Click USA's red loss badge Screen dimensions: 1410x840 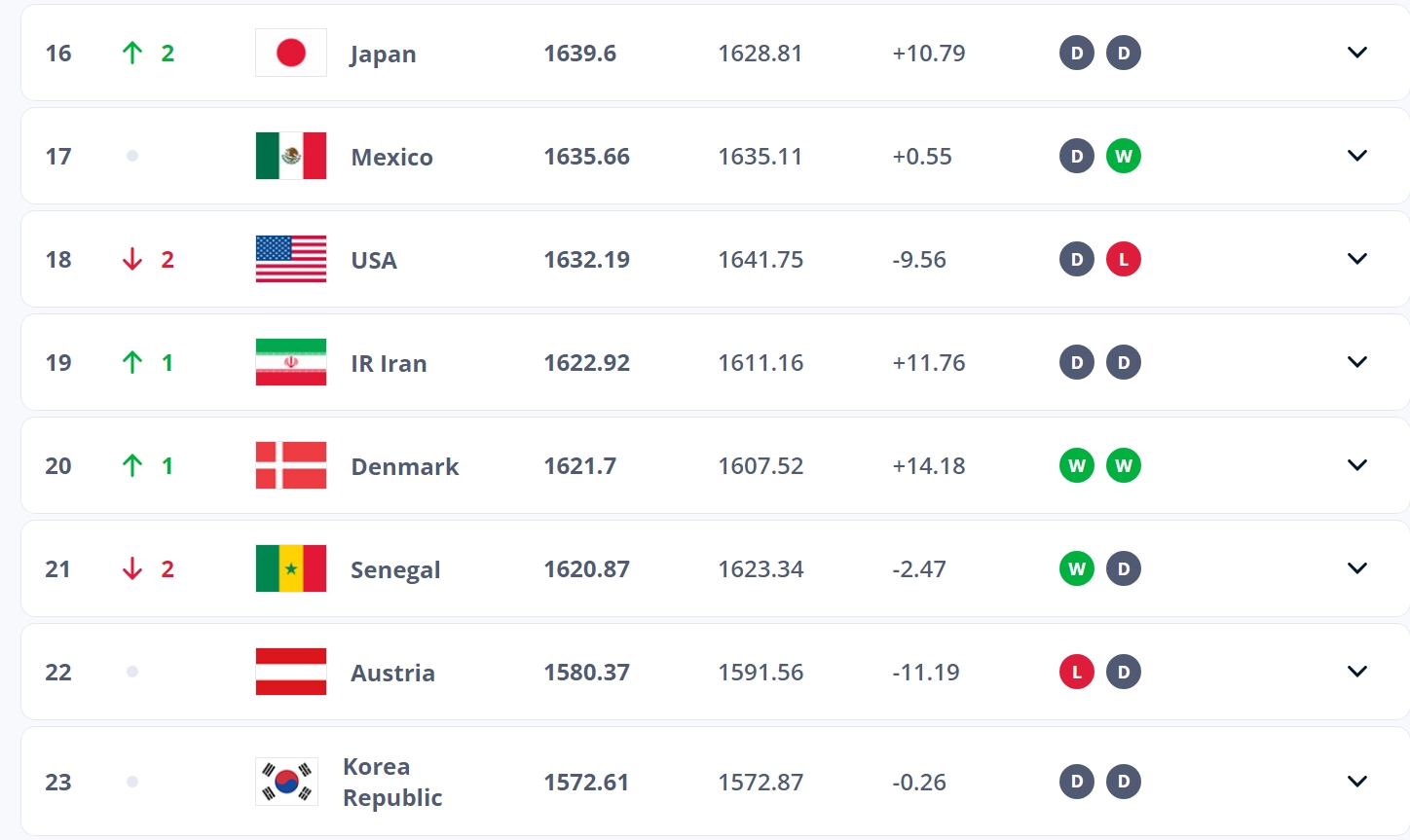[x=1123, y=259]
